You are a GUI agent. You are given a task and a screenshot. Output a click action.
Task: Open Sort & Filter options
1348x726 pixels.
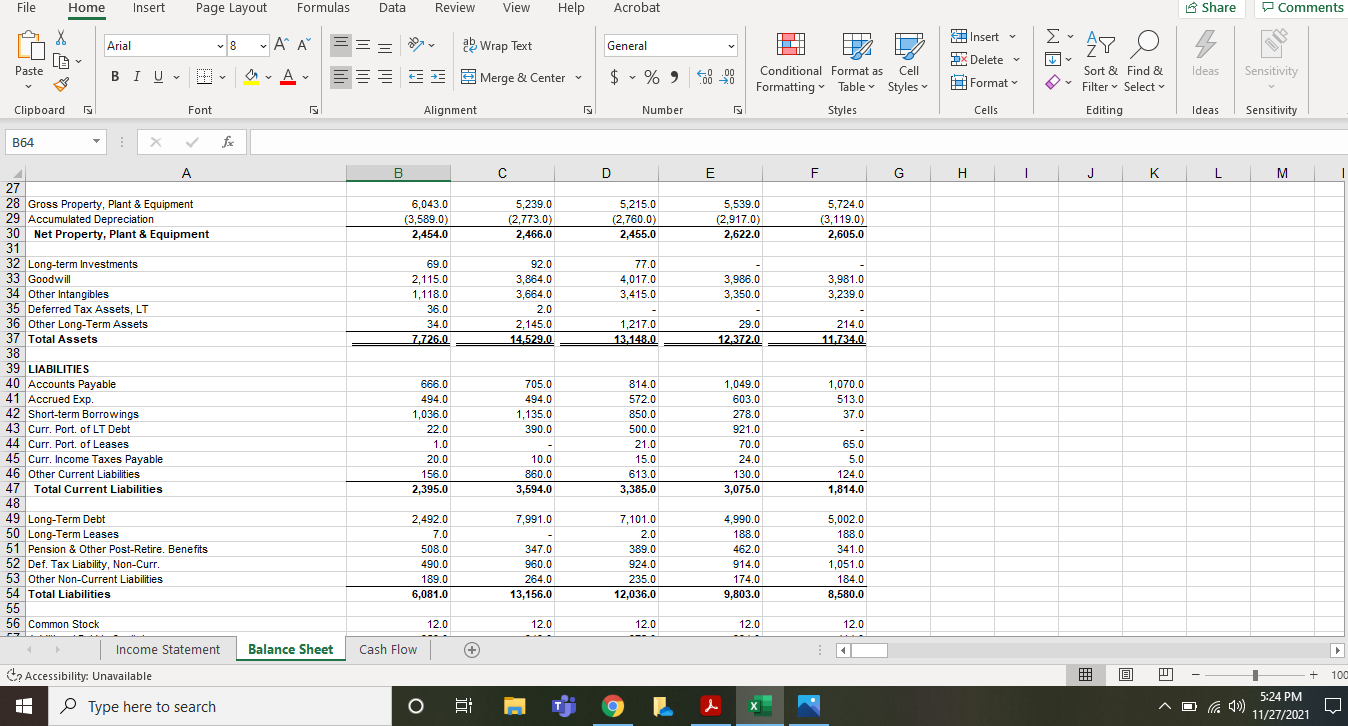pyautogui.click(x=1100, y=62)
